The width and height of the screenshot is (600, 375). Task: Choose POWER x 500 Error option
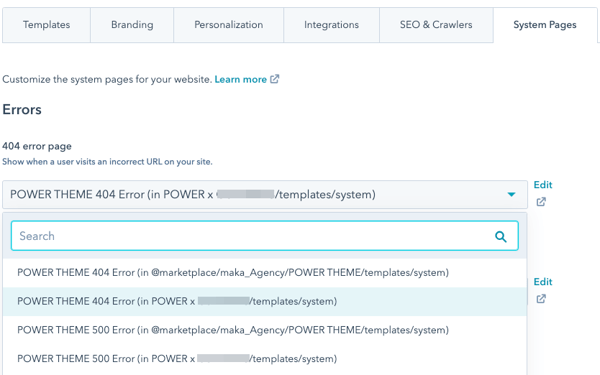[x=265, y=359]
